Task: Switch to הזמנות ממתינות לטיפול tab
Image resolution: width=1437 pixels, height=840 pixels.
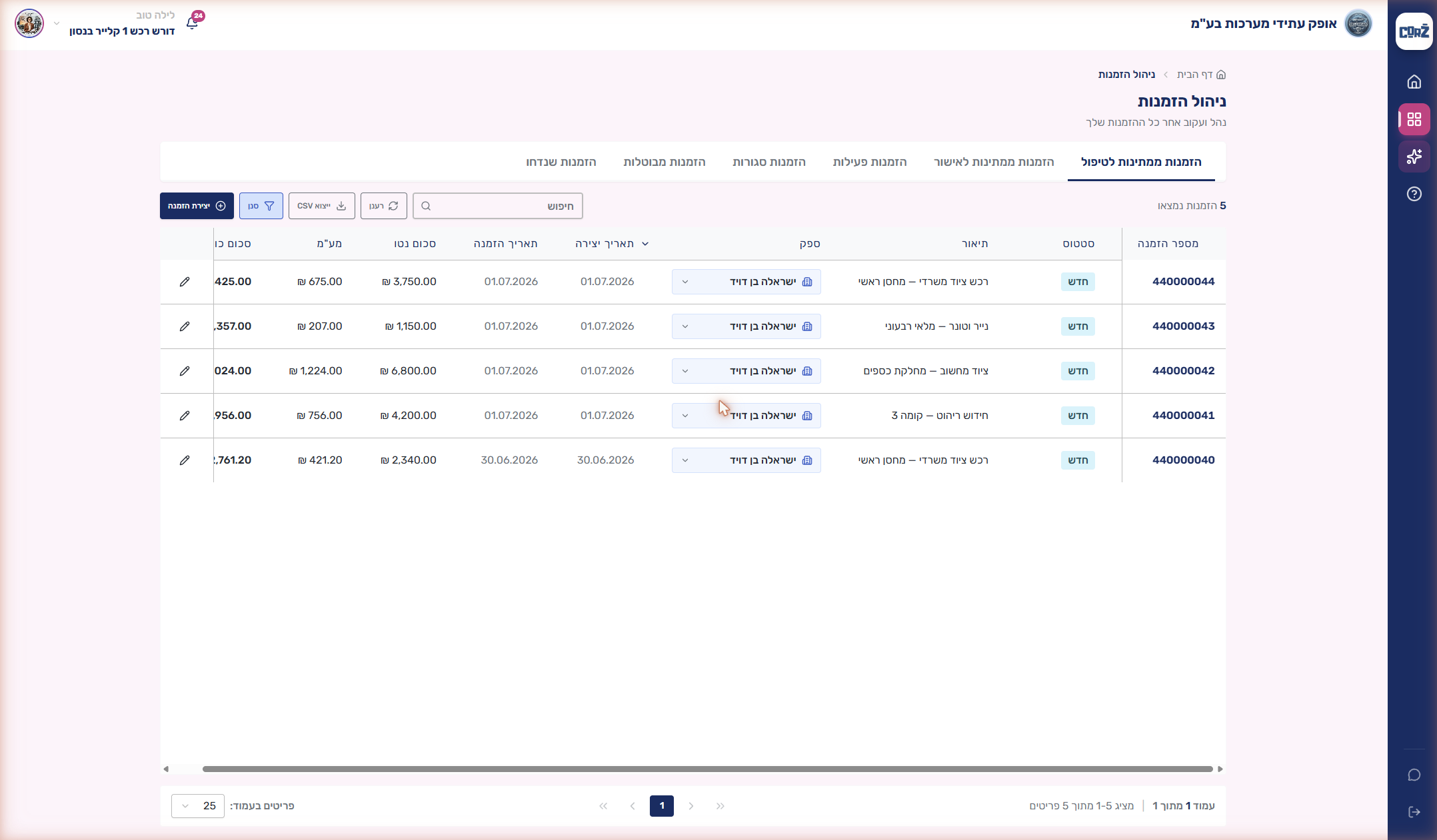Action: (x=1141, y=162)
